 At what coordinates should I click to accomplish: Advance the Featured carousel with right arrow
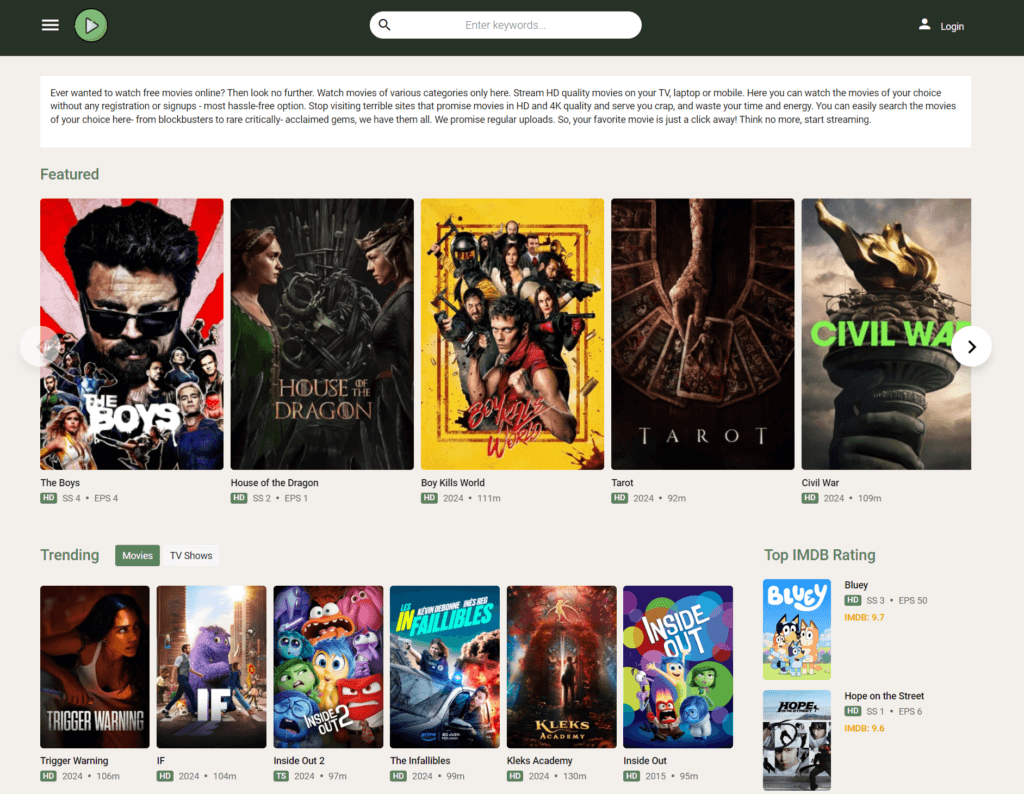pos(971,346)
